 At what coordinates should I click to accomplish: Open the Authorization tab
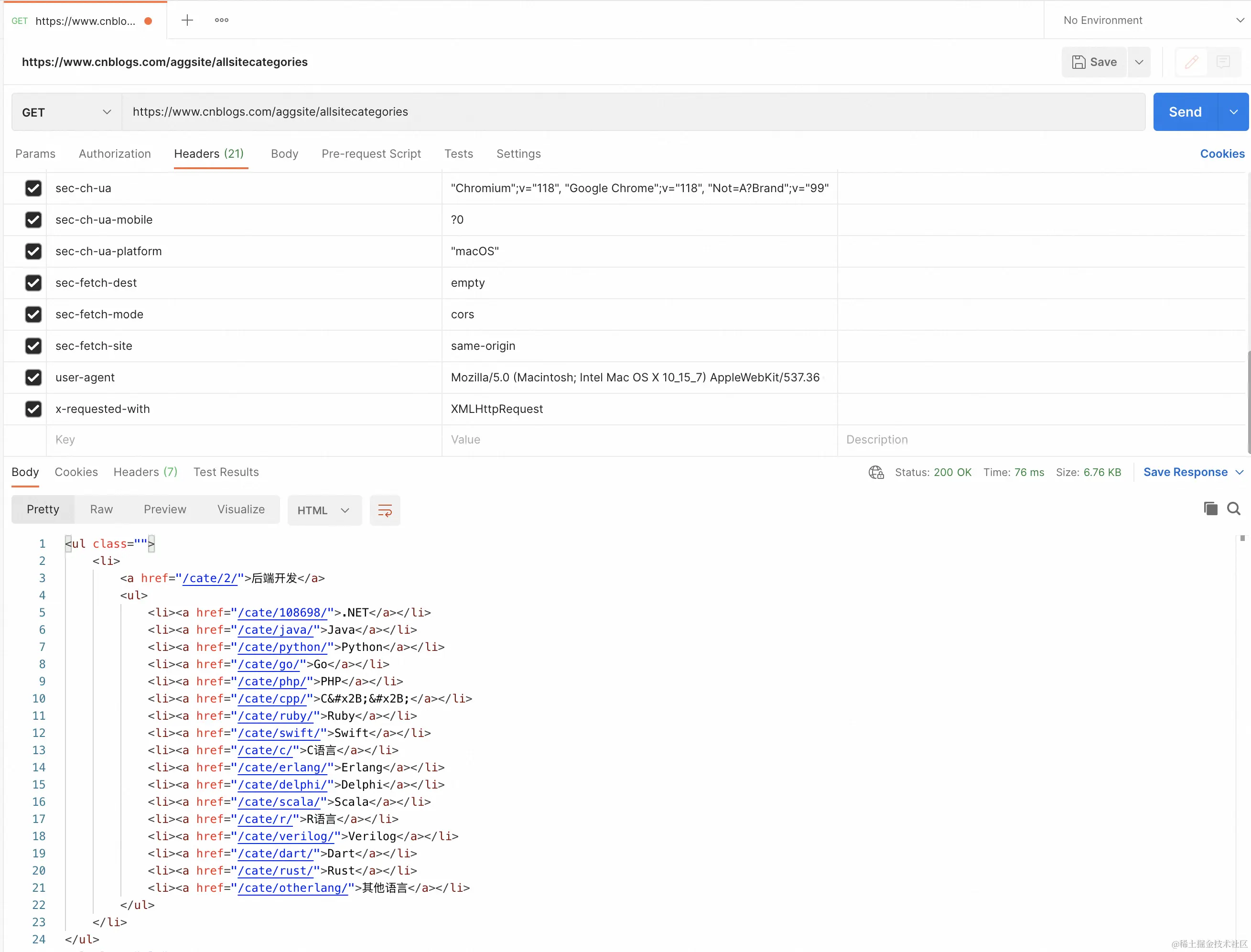115,153
